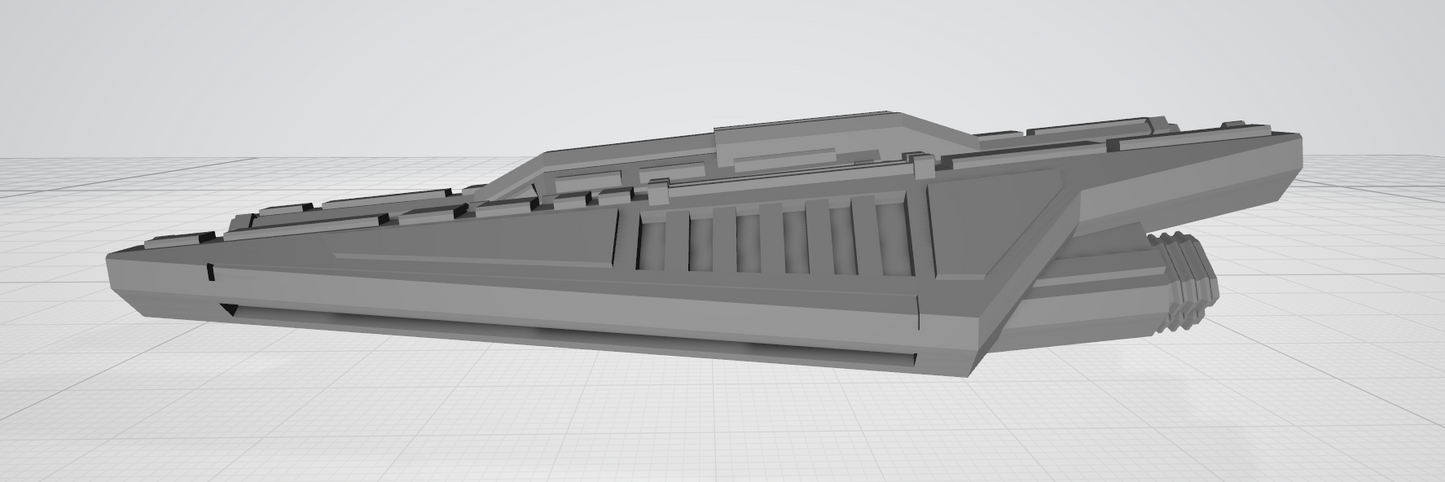Select the small dark triangle marking near the bow

[x=229, y=310]
